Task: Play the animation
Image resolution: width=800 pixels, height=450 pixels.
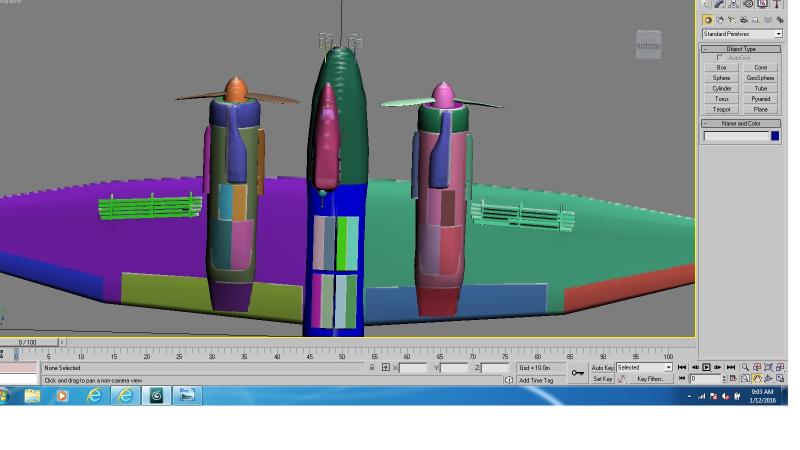Action: 707,367
